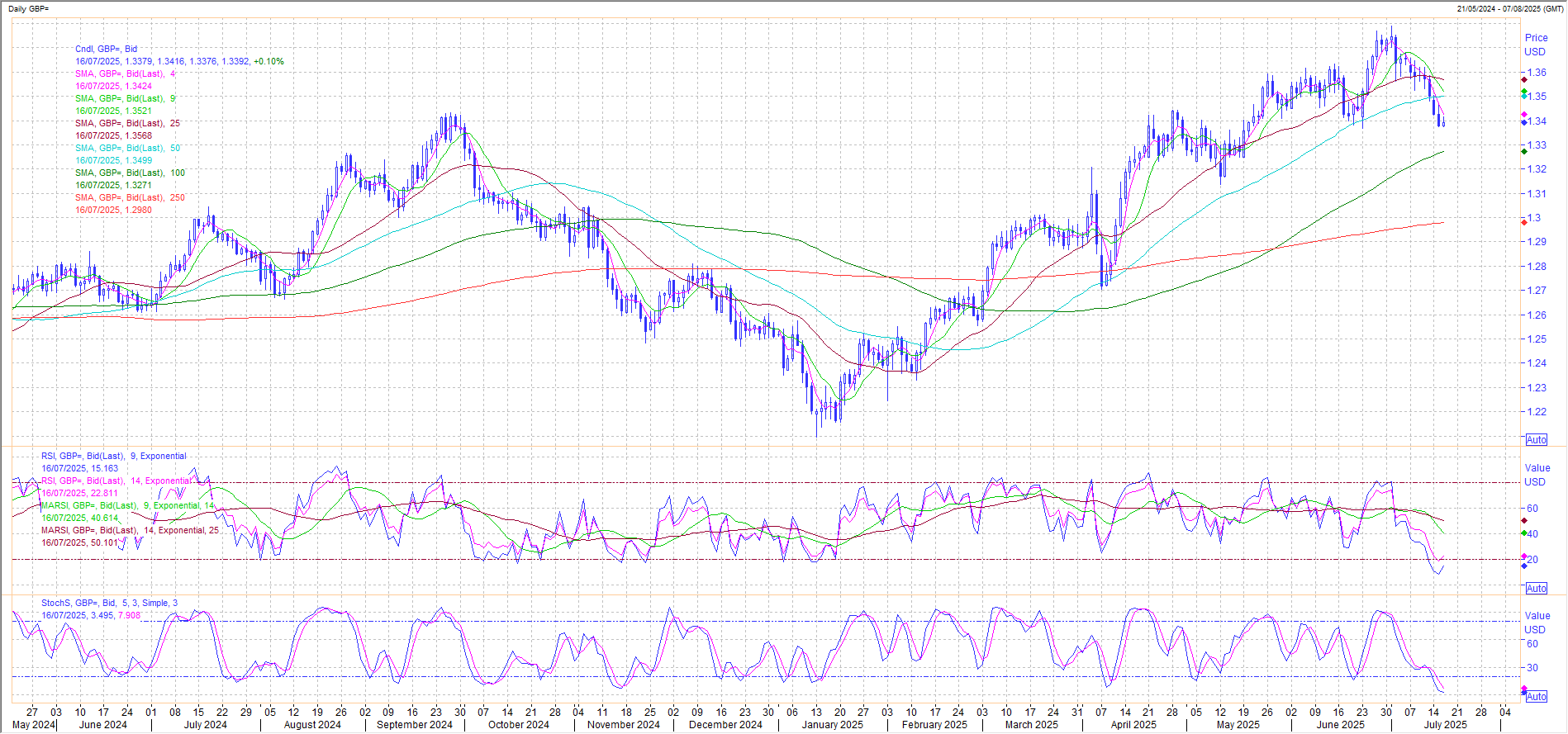Screen dimensions: 1568x734
Task: Select the RSI 9 value 15.163
Action: point(105,468)
